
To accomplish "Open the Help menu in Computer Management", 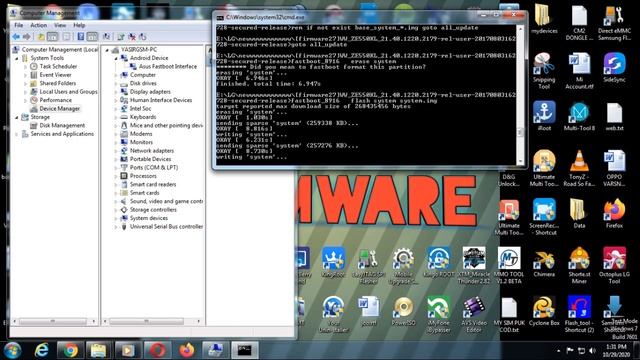I will click(x=79, y=25).
